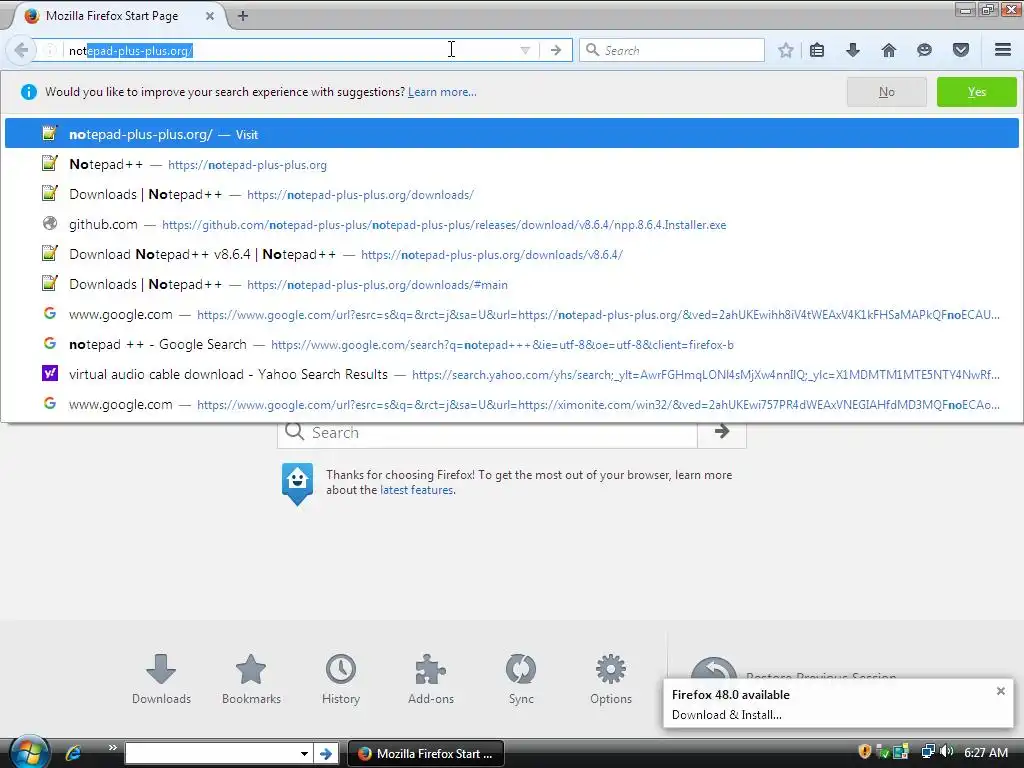1024x768 pixels.
Task: Close the Firefox 48.0 available notification
Action: pyautogui.click(x=1000, y=691)
